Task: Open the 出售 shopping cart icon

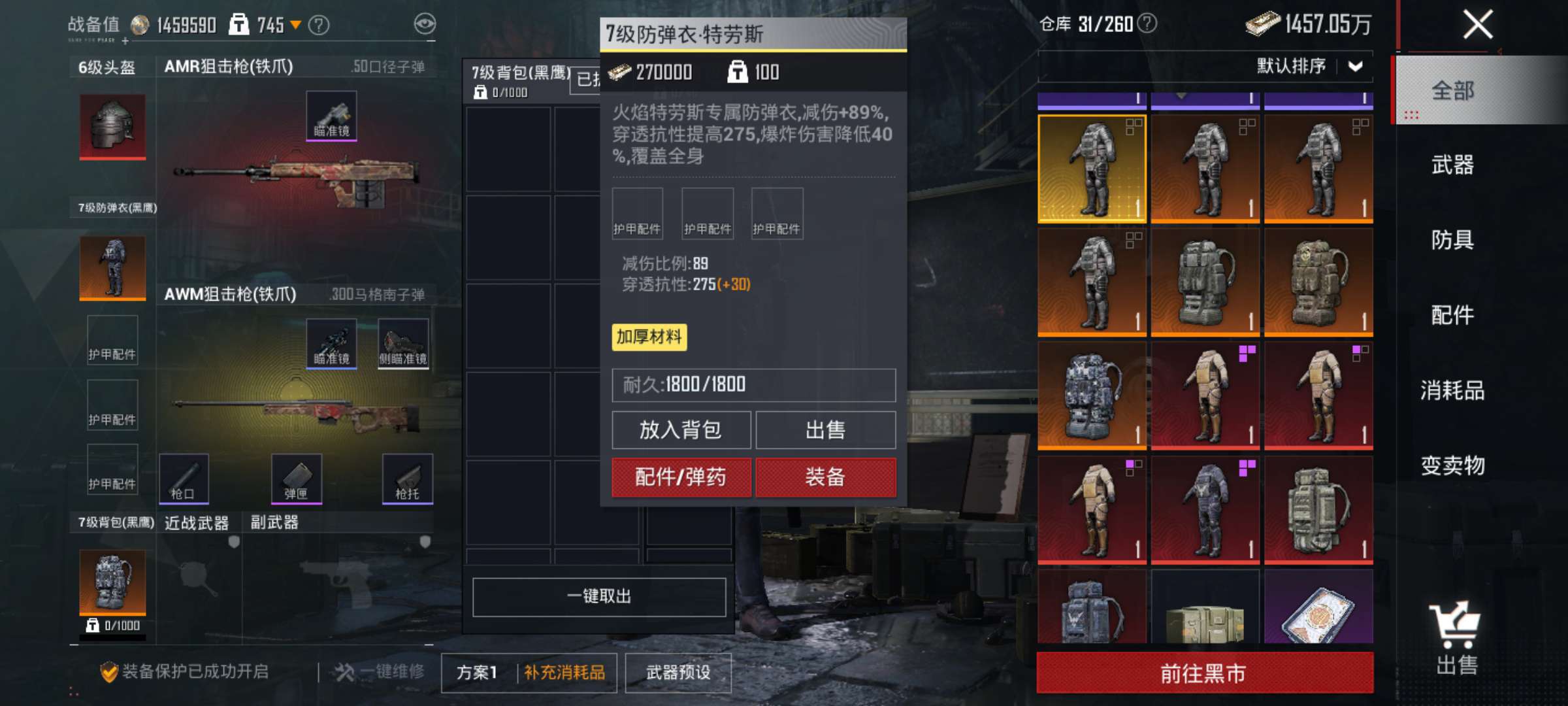Action: (x=1456, y=637)
